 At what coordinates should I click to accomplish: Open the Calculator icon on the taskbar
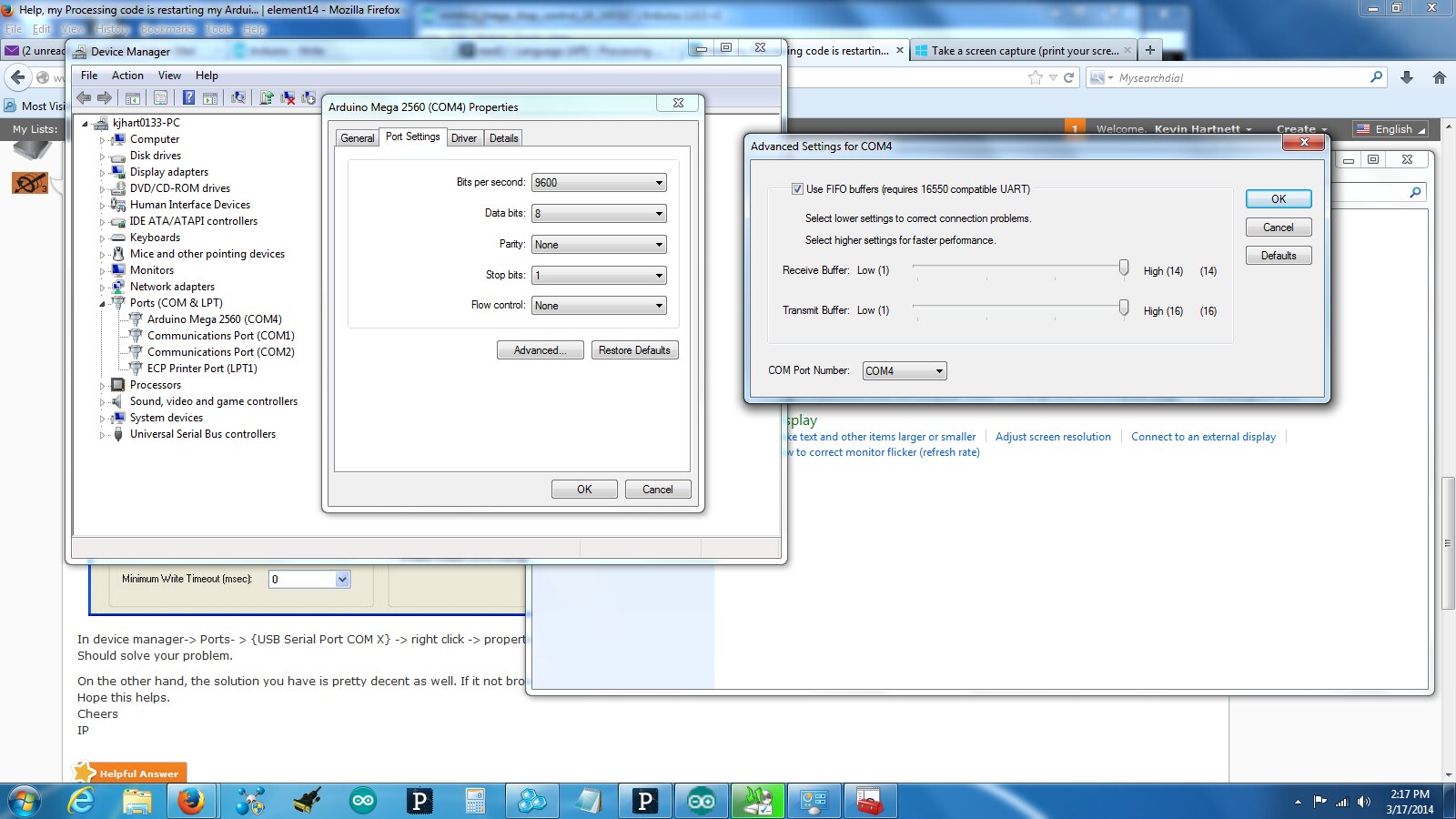point(475,802)
